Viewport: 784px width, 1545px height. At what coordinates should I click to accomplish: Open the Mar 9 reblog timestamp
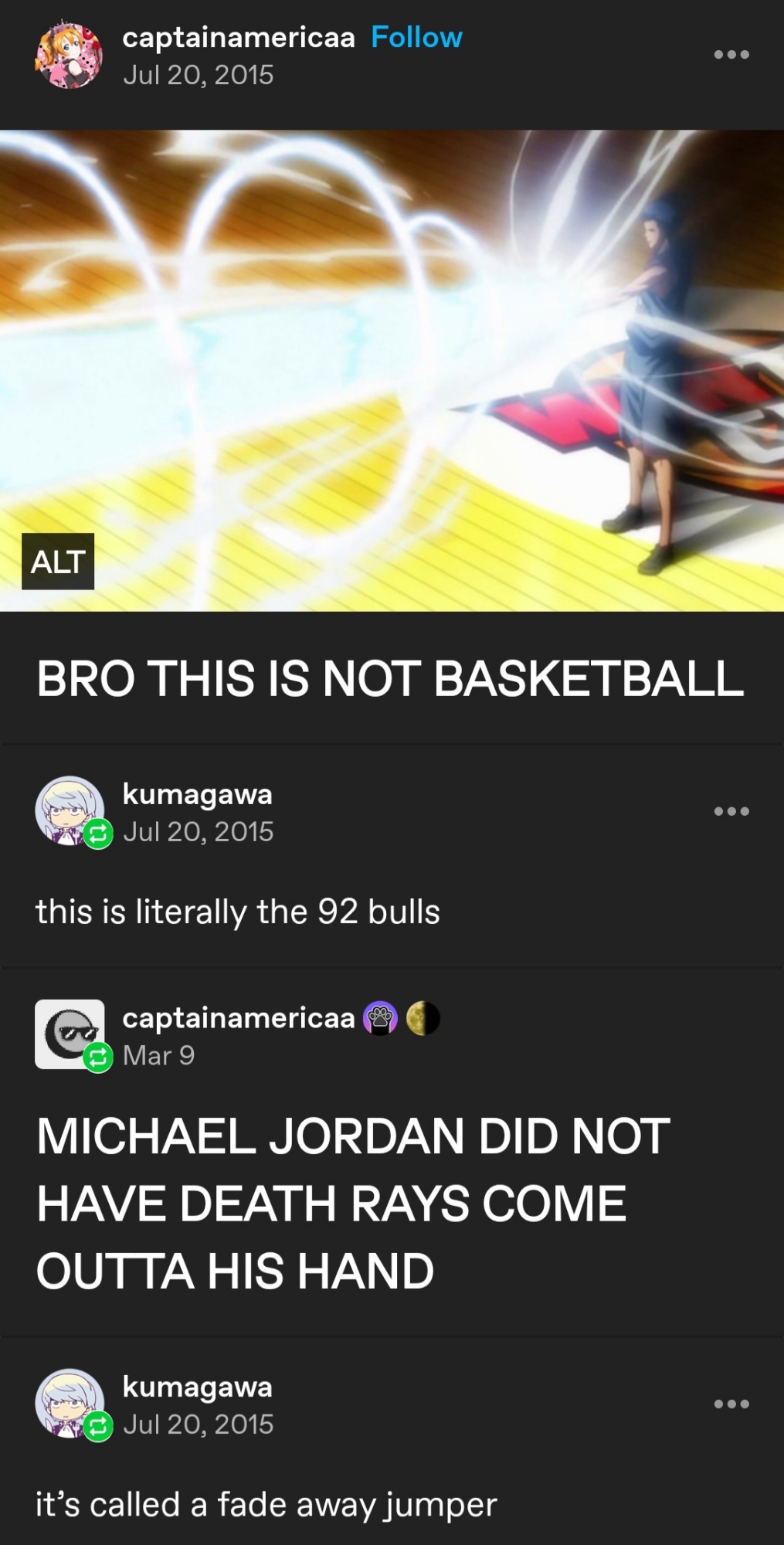pyautogui.click(x=158, y=1055)
